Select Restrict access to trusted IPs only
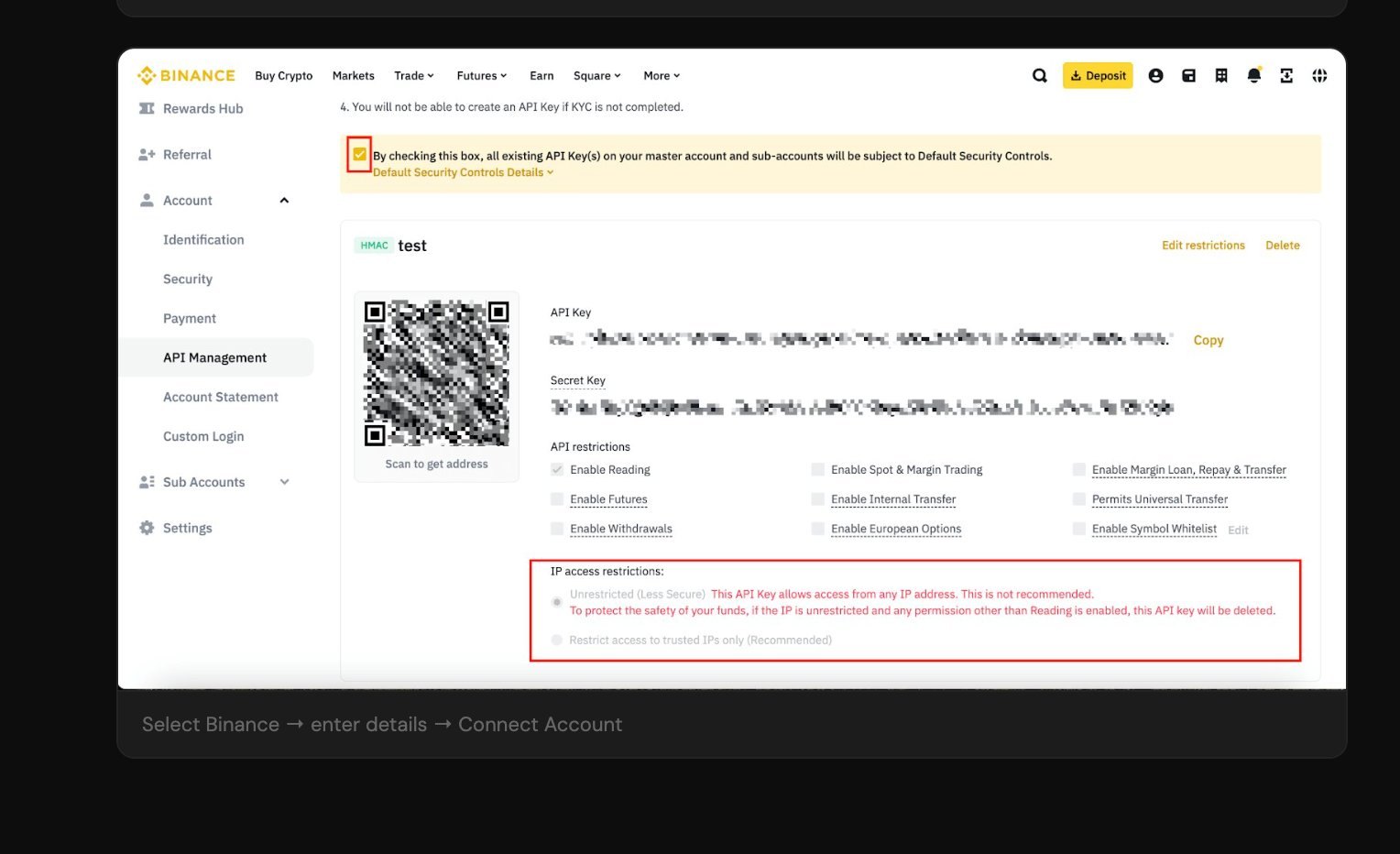 (x=557, y=640)
